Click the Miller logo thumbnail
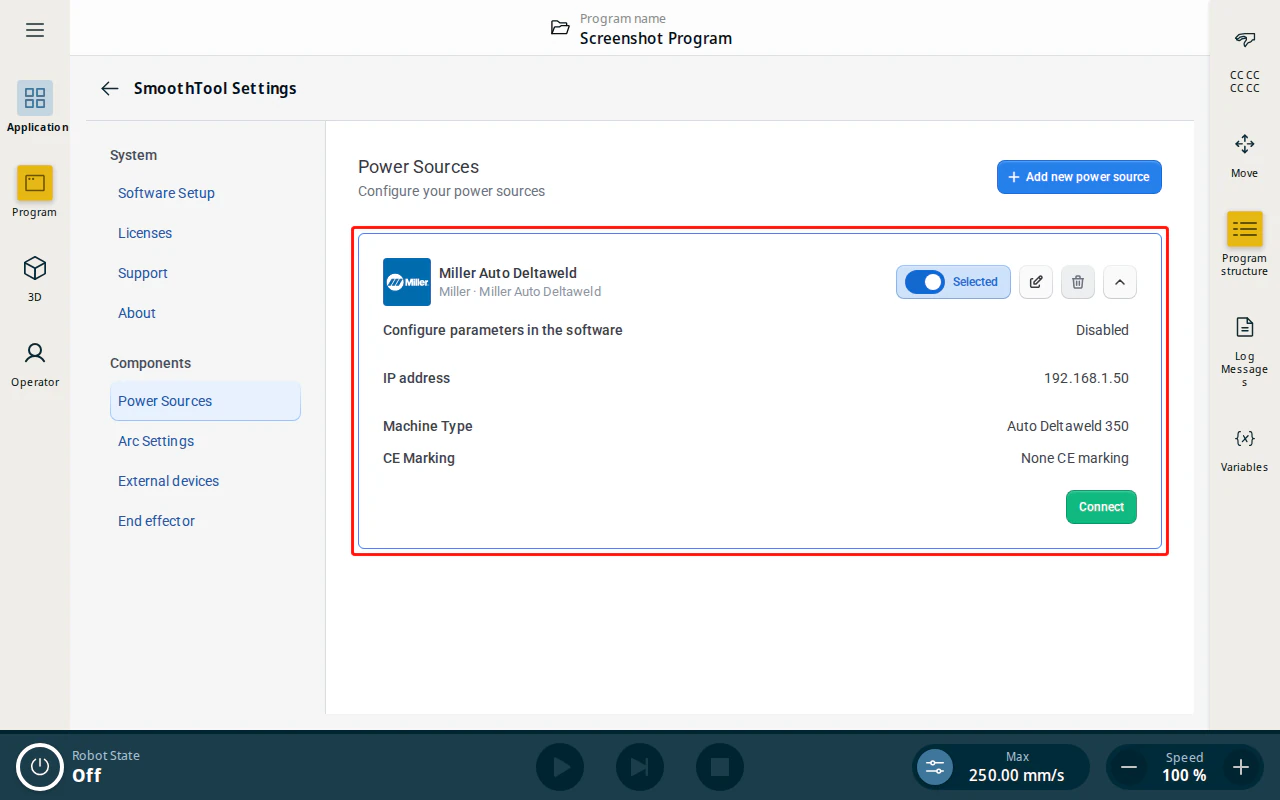Image resolution: width=1280 pixels, height=800 pixels. [x=407, y=282]
